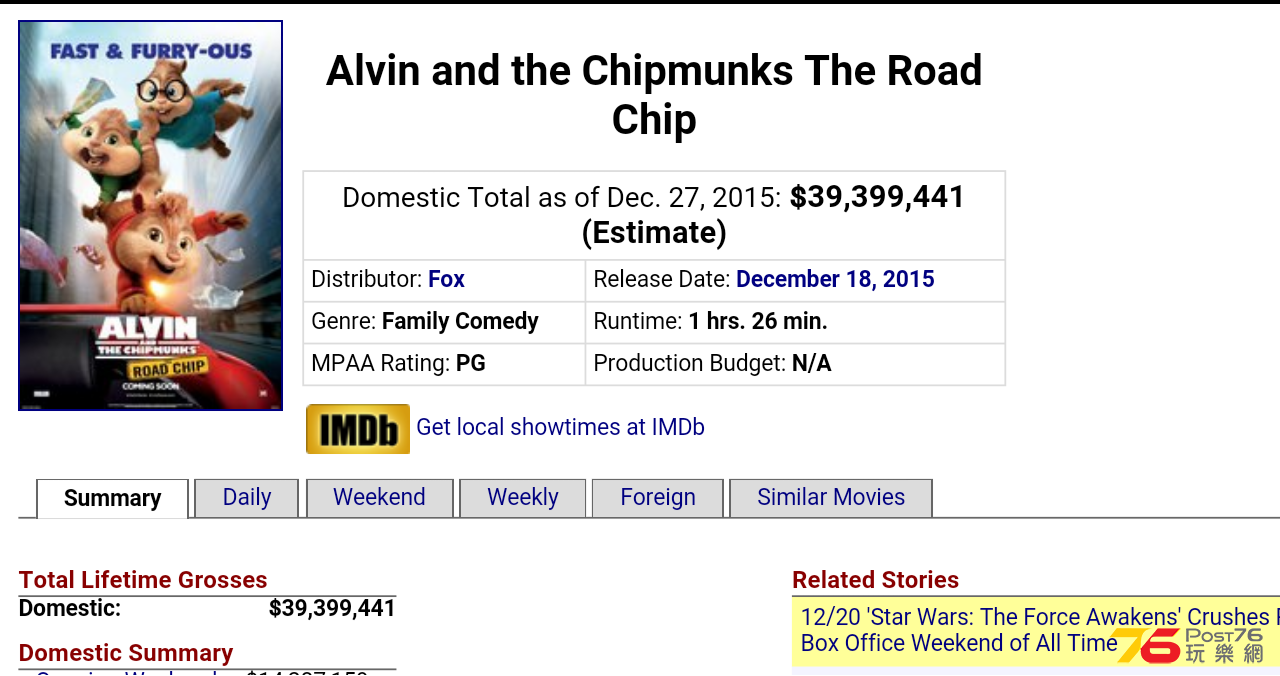Click the Domestic Summary heading

click(126, 653)
